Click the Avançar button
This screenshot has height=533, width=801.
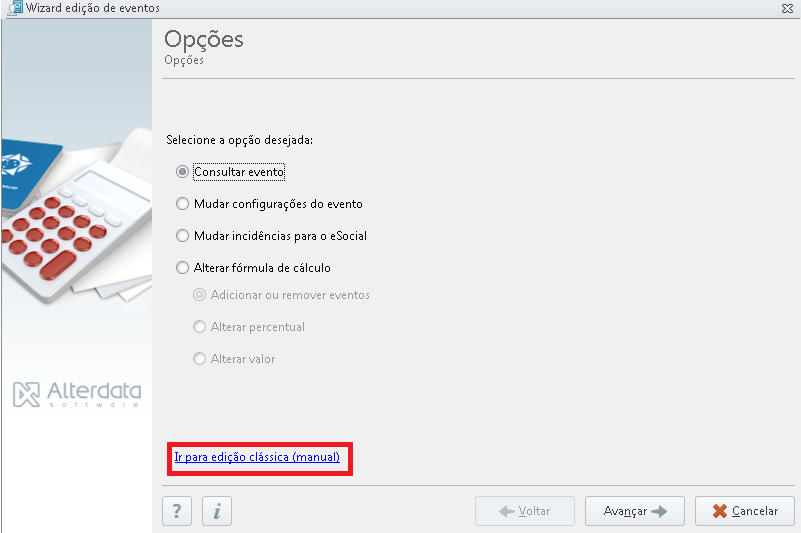[634, 511]
